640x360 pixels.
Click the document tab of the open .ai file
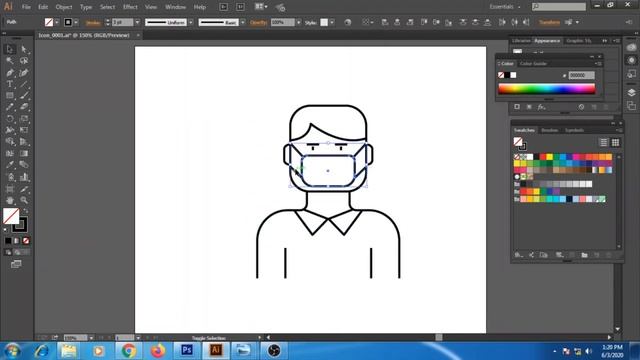click(84, 36)
